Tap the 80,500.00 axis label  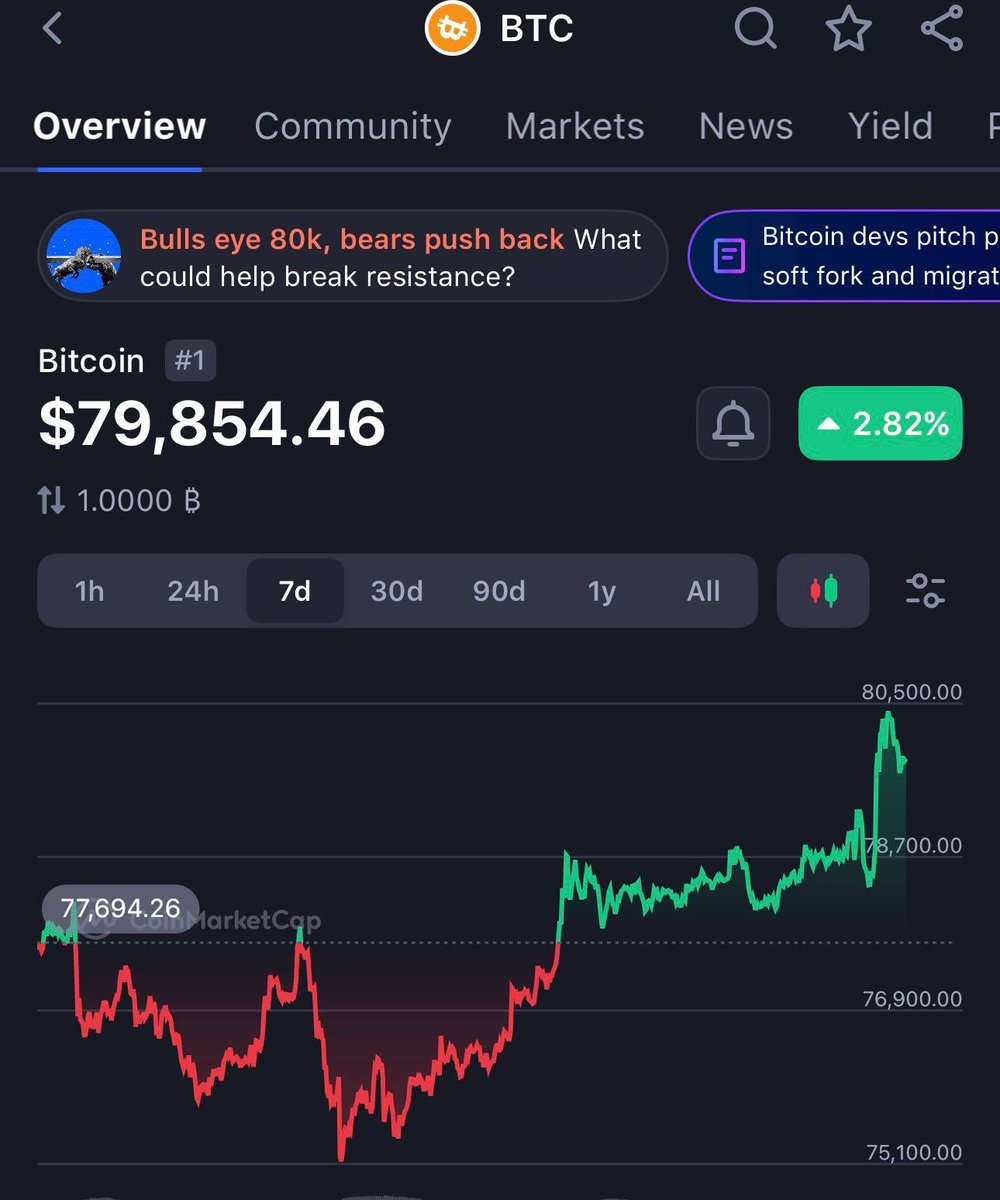click(x=912, y=692)
